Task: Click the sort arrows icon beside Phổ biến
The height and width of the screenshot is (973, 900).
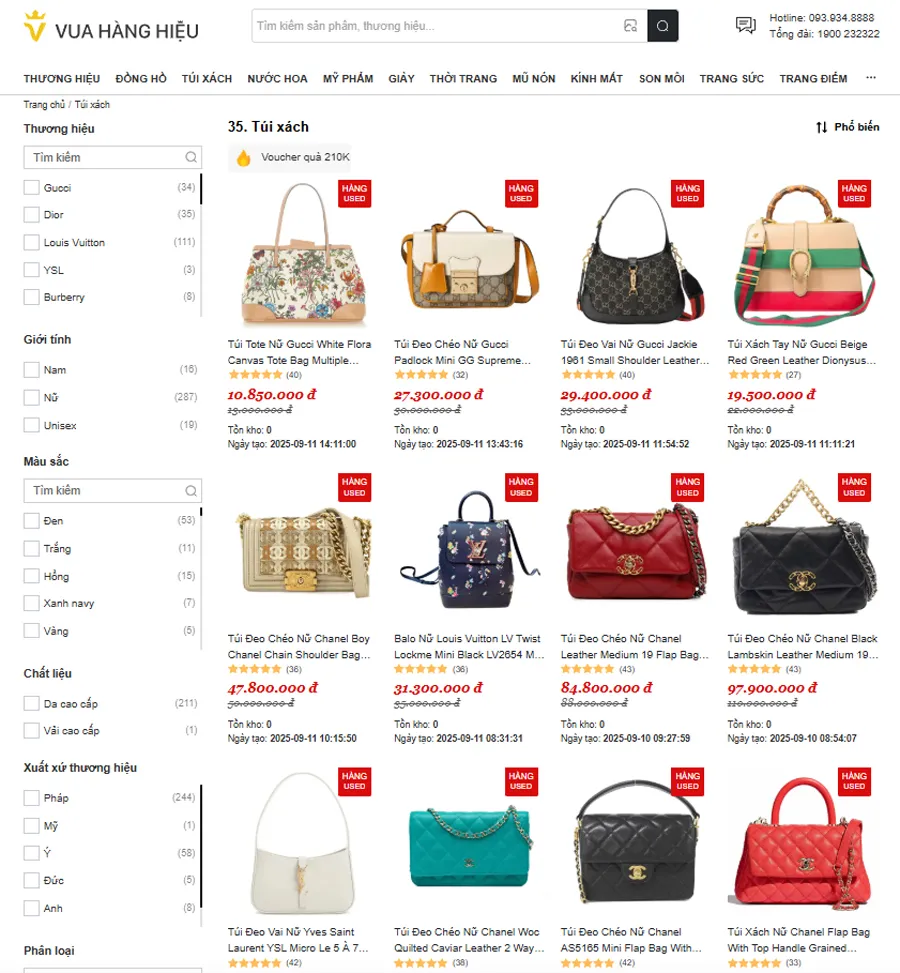Action: click(821, 127)
